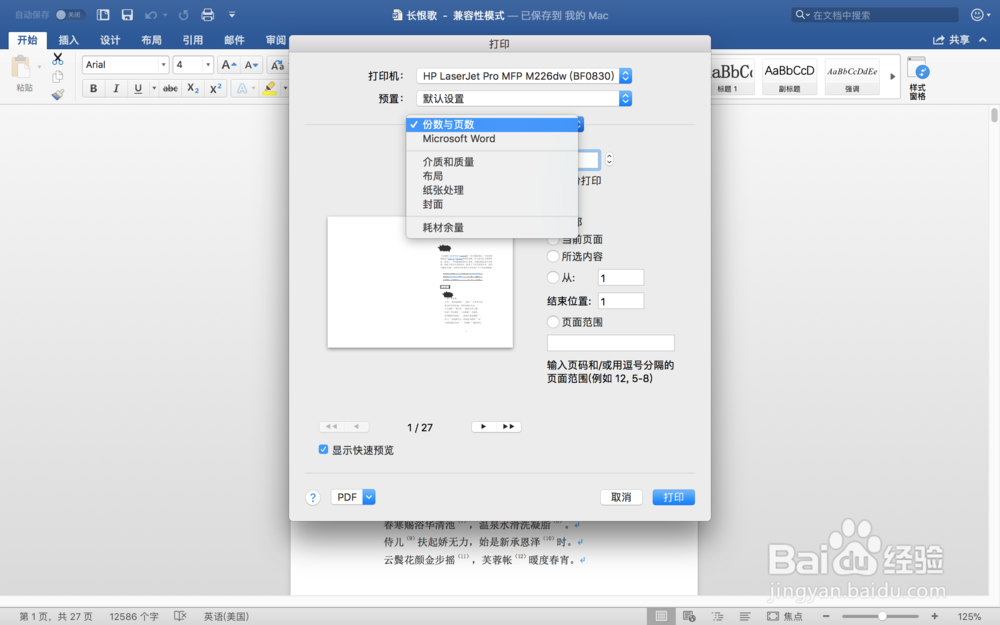This screenshot has height=625, width=1000.
Task: Click the Cancel (取消) button
Action: tap(621, 497)
